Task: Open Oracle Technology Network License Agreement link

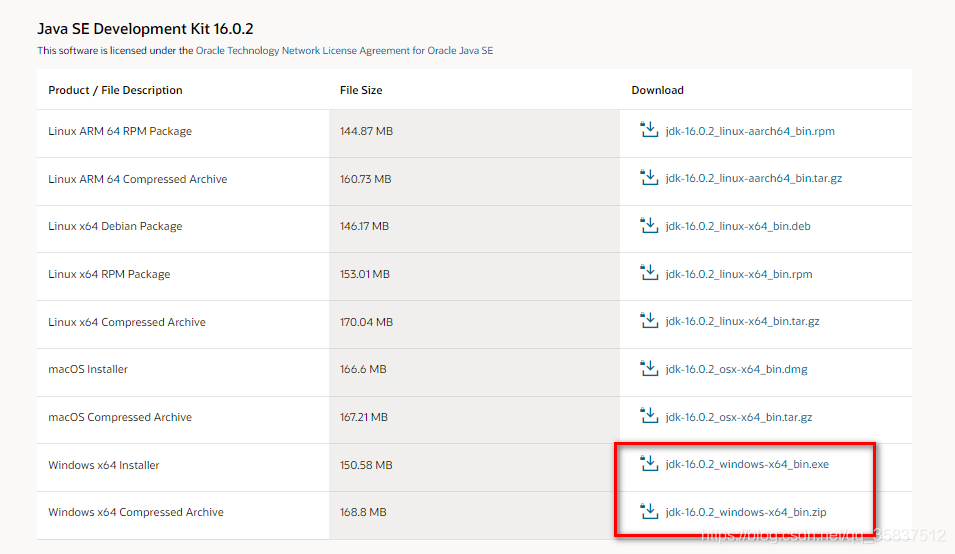Action: [x=344, y=51]
